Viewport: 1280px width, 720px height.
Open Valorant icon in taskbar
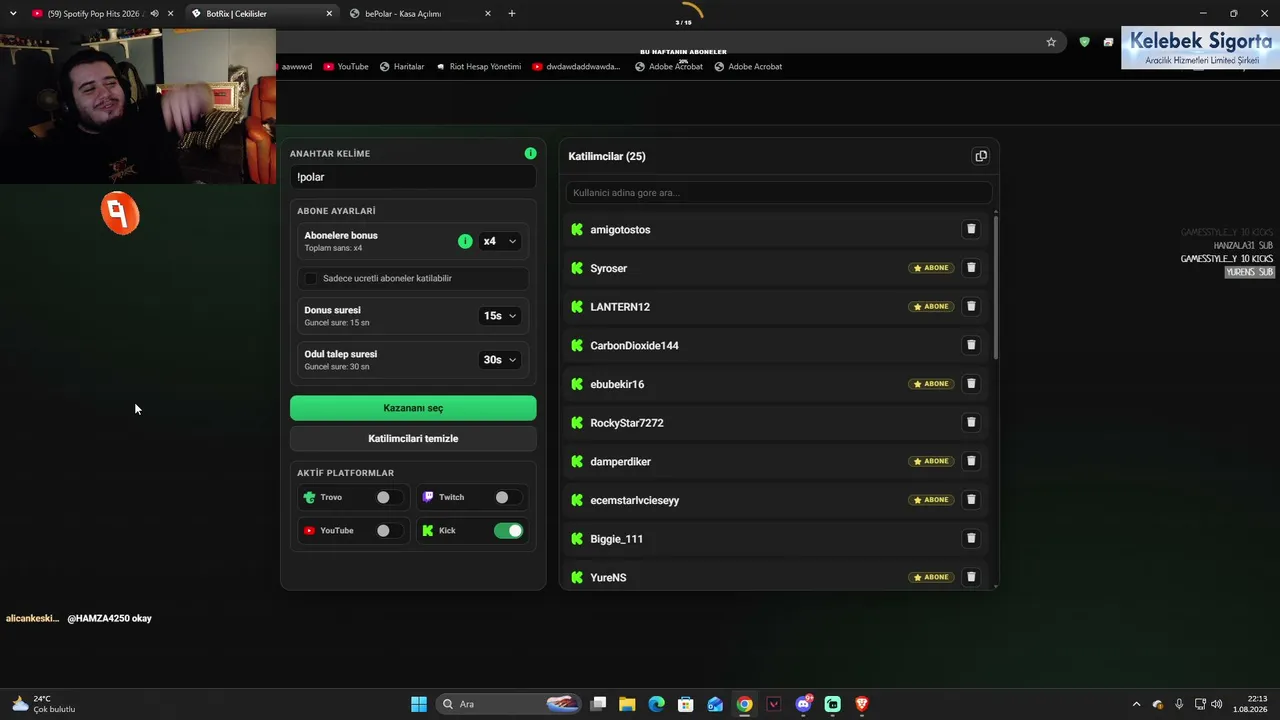click(x=774, y=704)
